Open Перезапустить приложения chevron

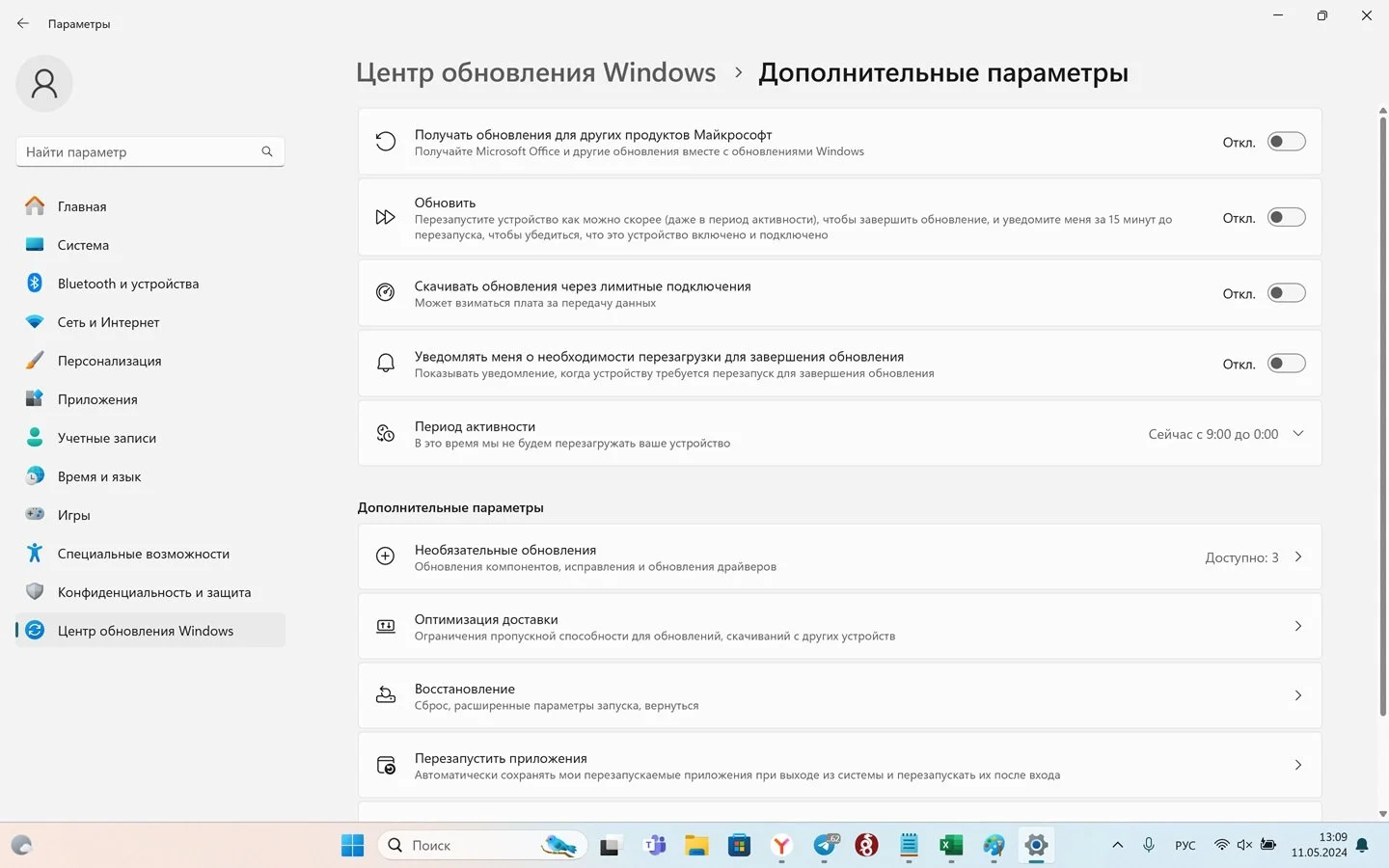pos(1298,765)
